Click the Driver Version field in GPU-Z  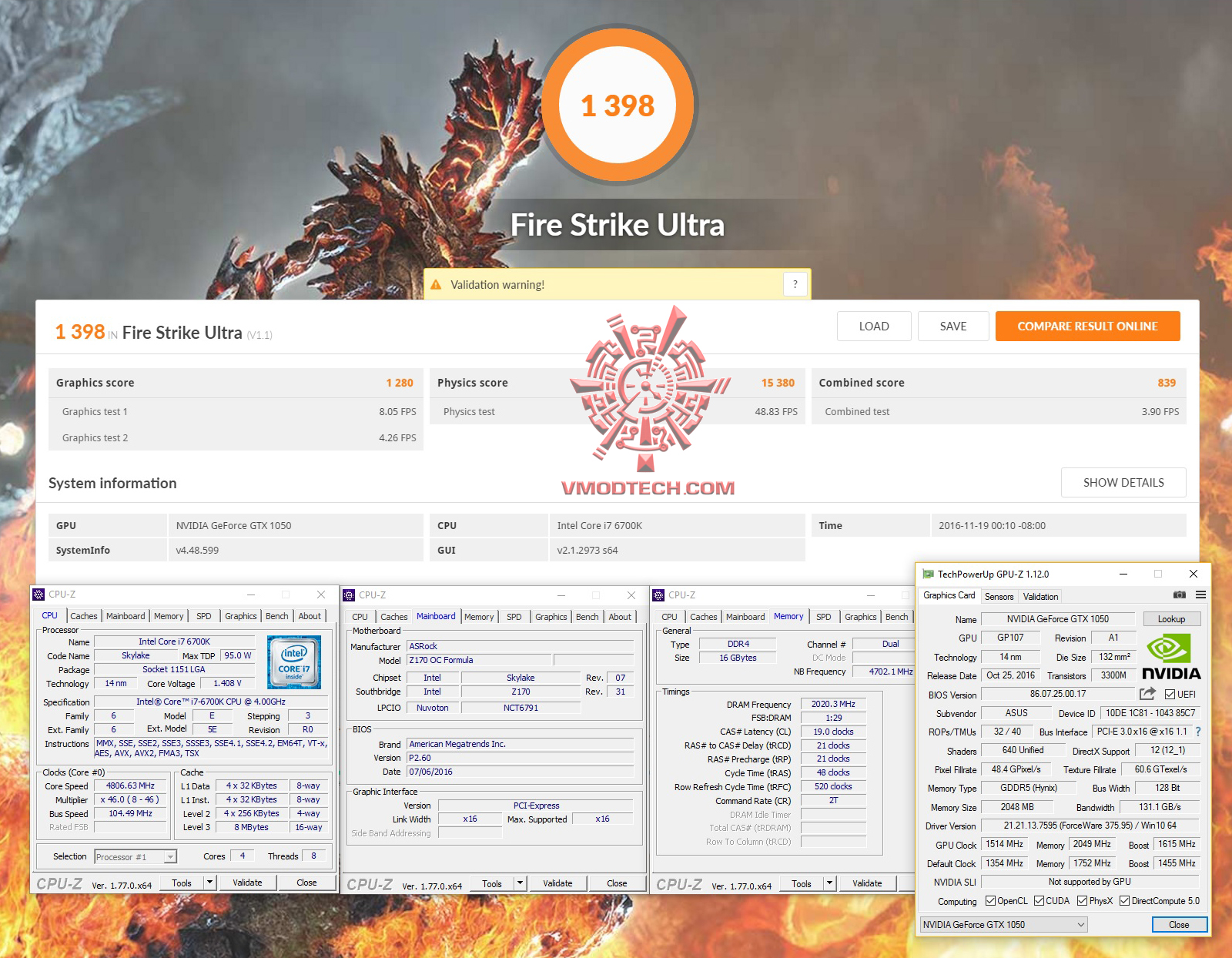(x=1090, y=826)
